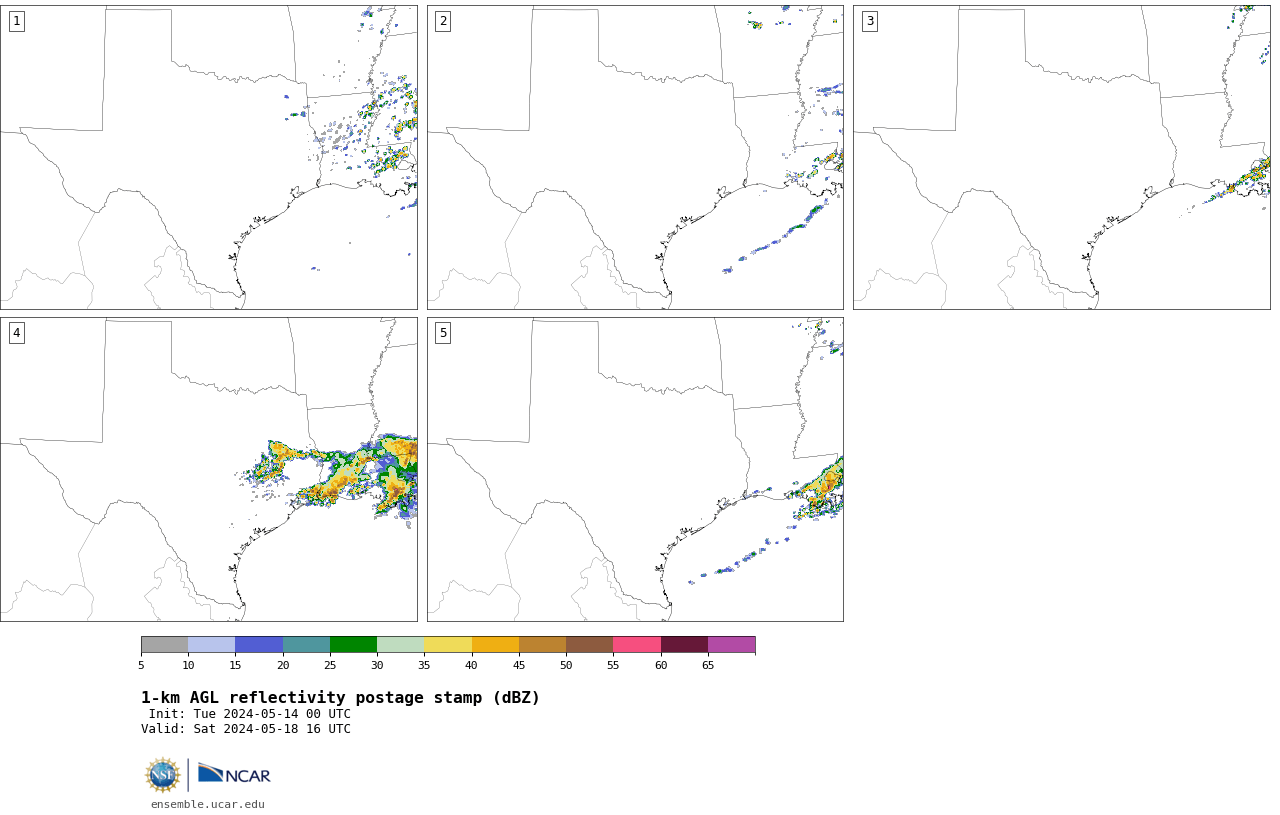Click the colorbar tick label 35
Viewport: 1280px width, 815px height.
[424, 665]
